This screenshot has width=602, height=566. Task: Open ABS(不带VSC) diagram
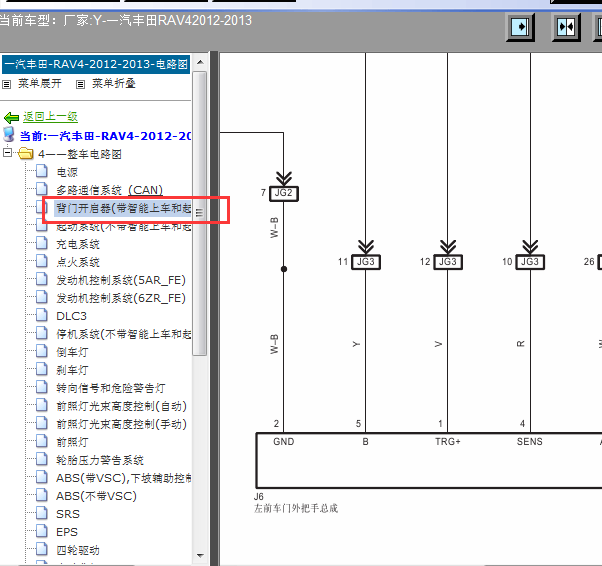pyautogui.click(x=96, y=496)
